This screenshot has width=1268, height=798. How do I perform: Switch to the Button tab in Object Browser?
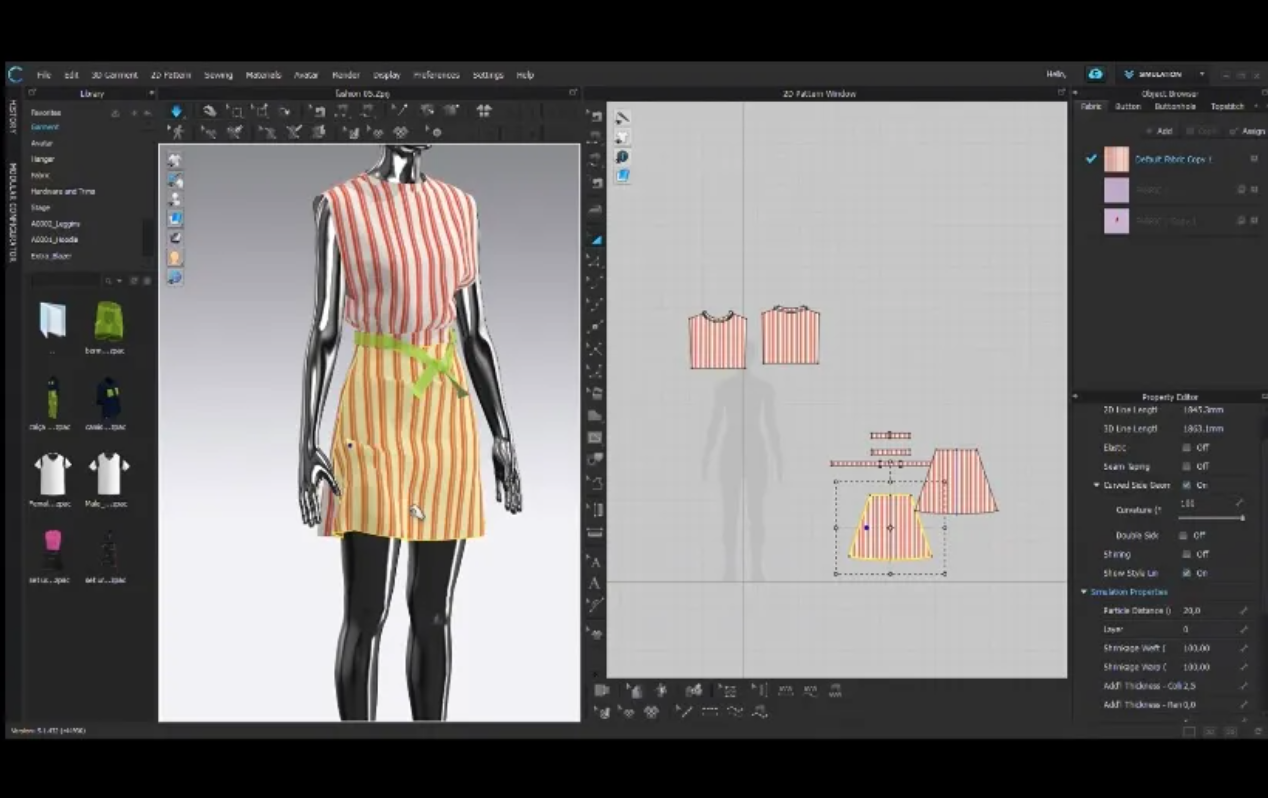pos(1129,106)
